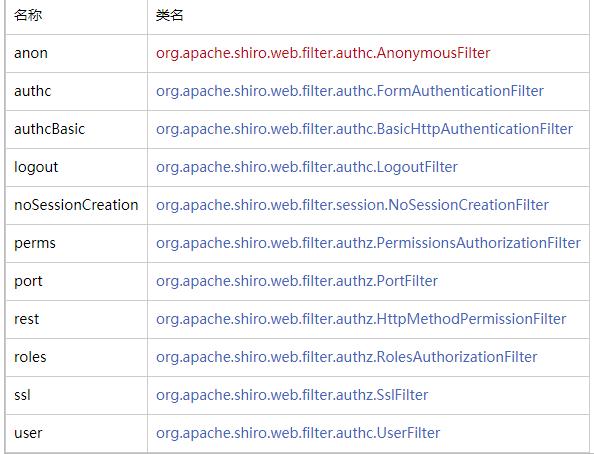Select the 'authcBasic' name cell
594x454 pixels.
coord(77,129)
